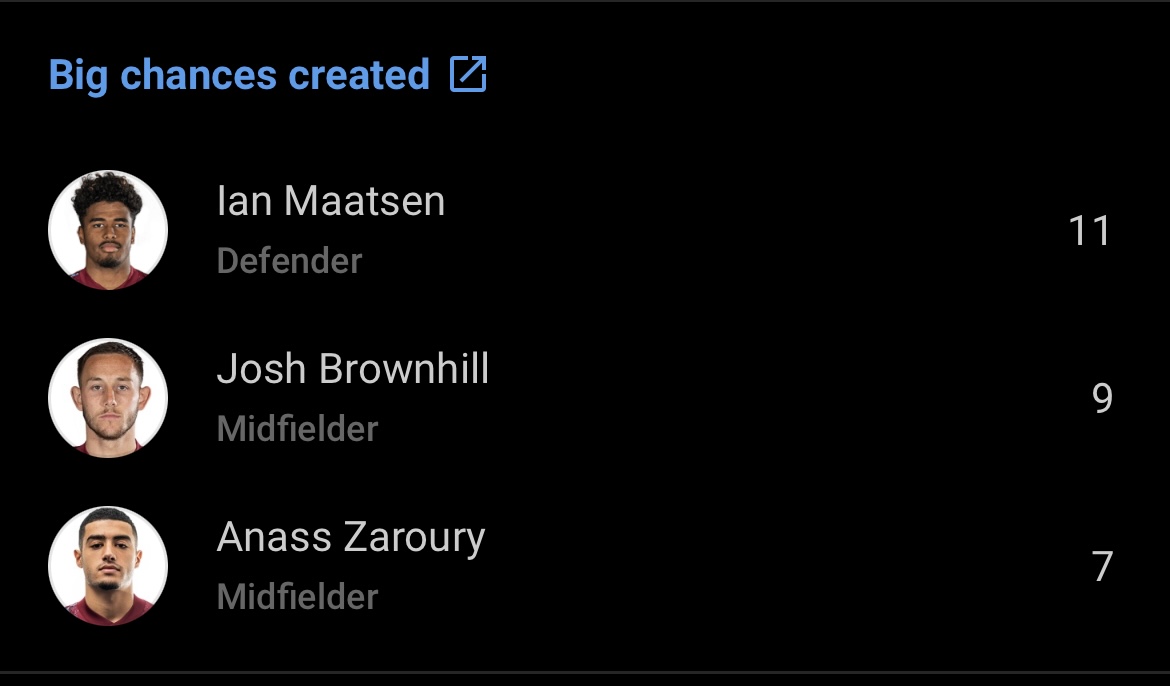
Task: Click the Defender label under Ian Maatsen
Action: pyautogui.click(x=289, y=261)
